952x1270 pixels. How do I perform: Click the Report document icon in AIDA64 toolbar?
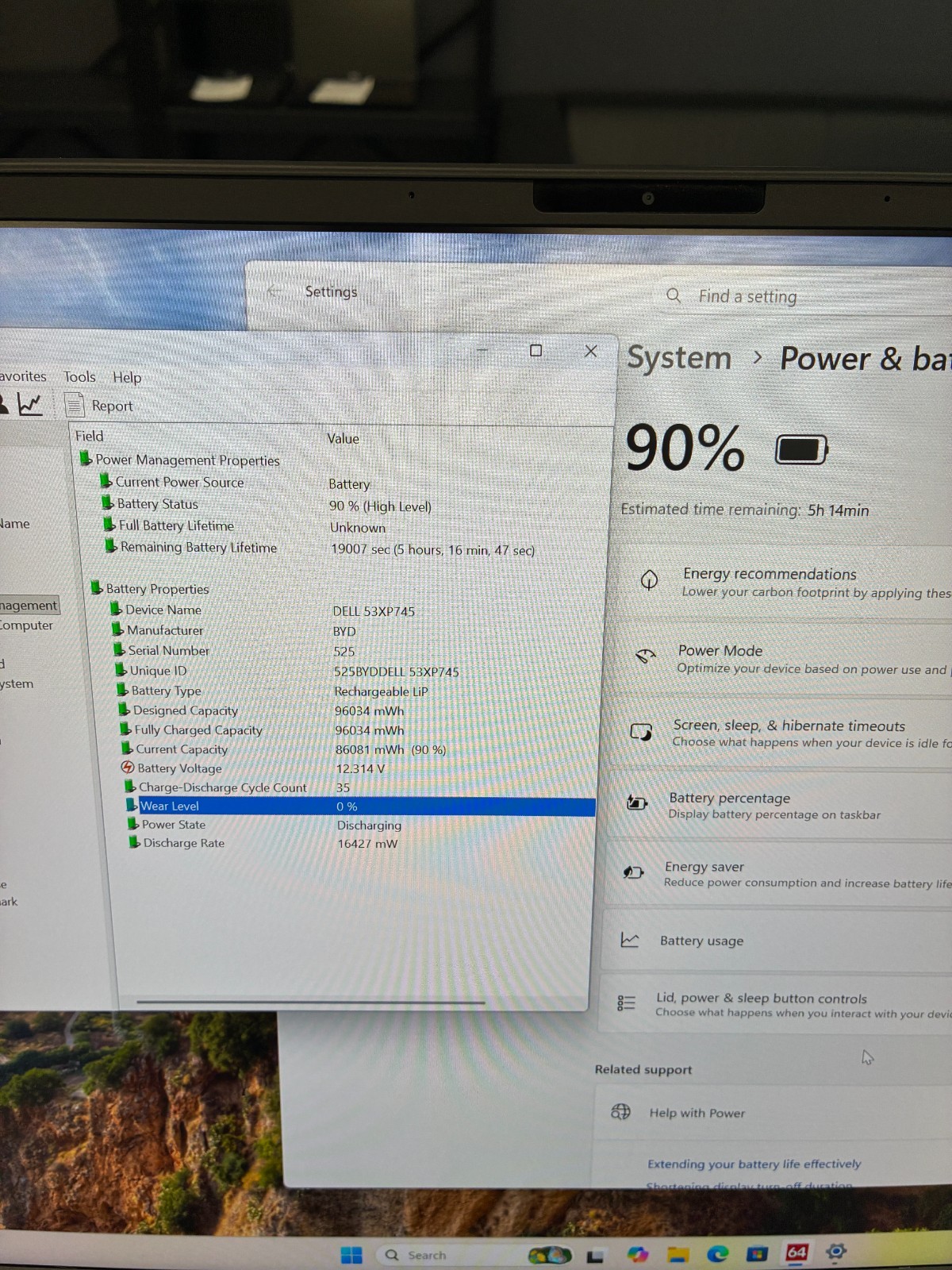click(x=75, y=406)
